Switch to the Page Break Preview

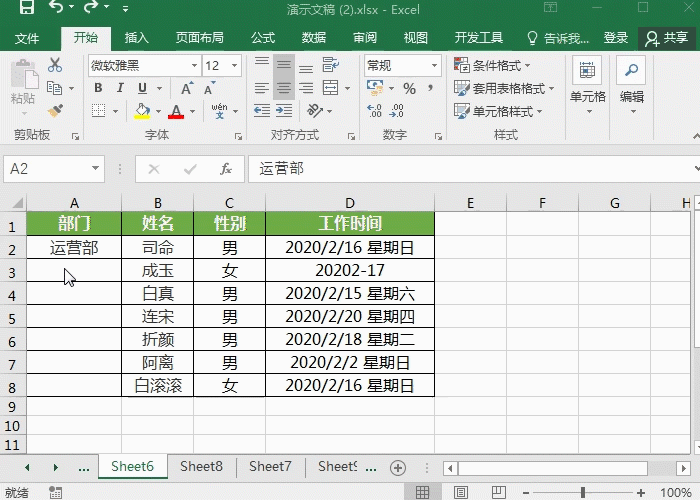[499, 492]
